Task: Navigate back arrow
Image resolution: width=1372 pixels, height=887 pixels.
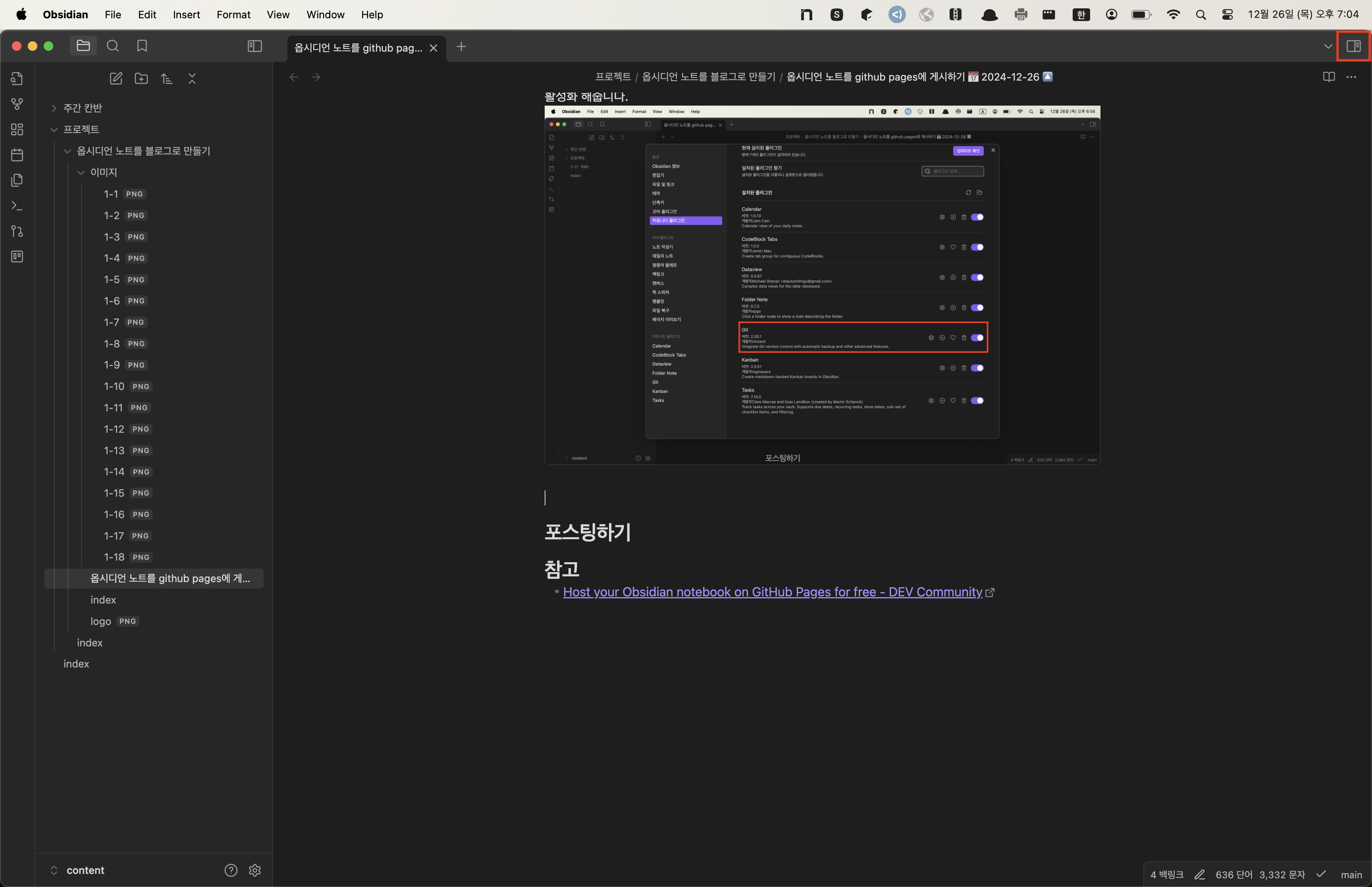Action: tap(294, 77)
